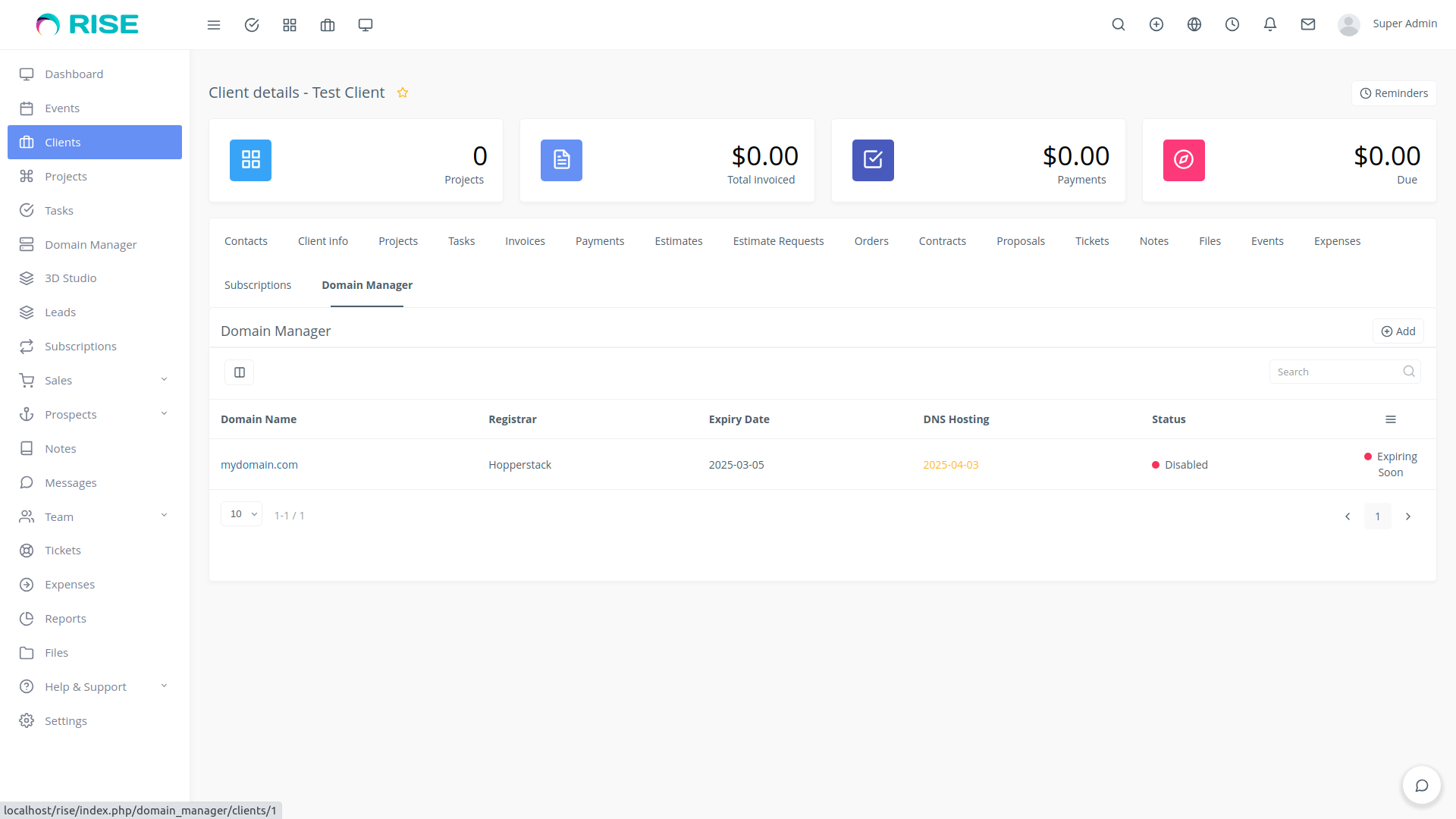Expand the Team sidebar section
The height and width of the screenshot is (819, 1456).
(x=58, y=516)
